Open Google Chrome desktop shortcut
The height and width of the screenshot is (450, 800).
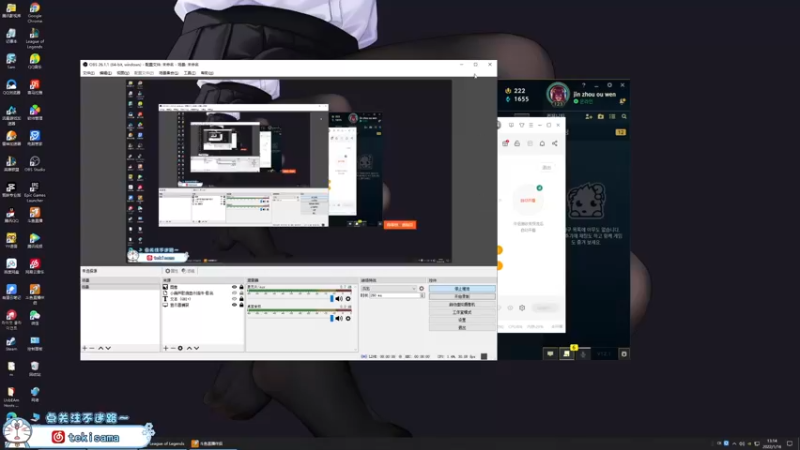coord(35,12)
